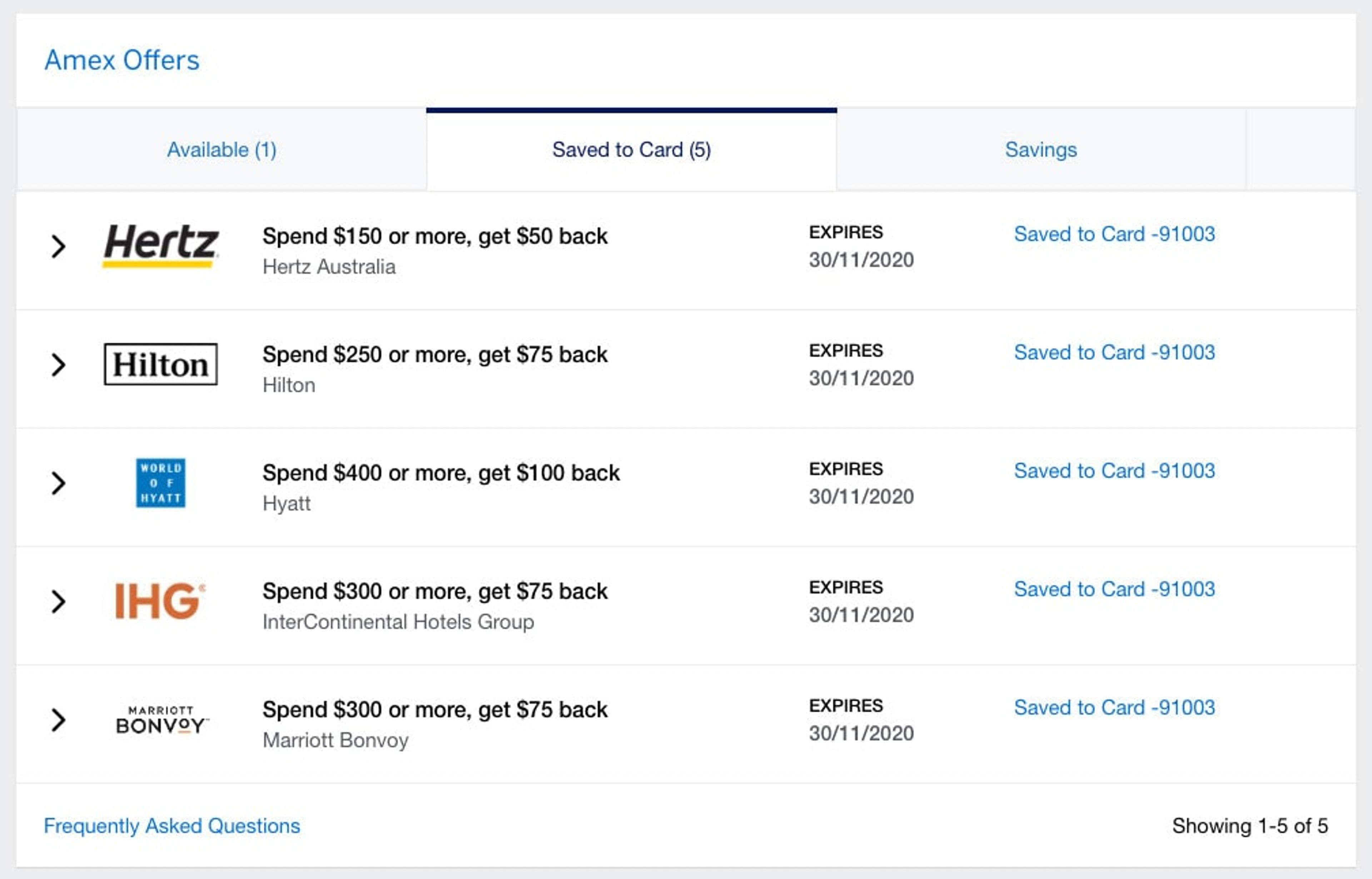
Task: Click Saved to Card link for Marriott Bonvoy
Action: 1114,708
